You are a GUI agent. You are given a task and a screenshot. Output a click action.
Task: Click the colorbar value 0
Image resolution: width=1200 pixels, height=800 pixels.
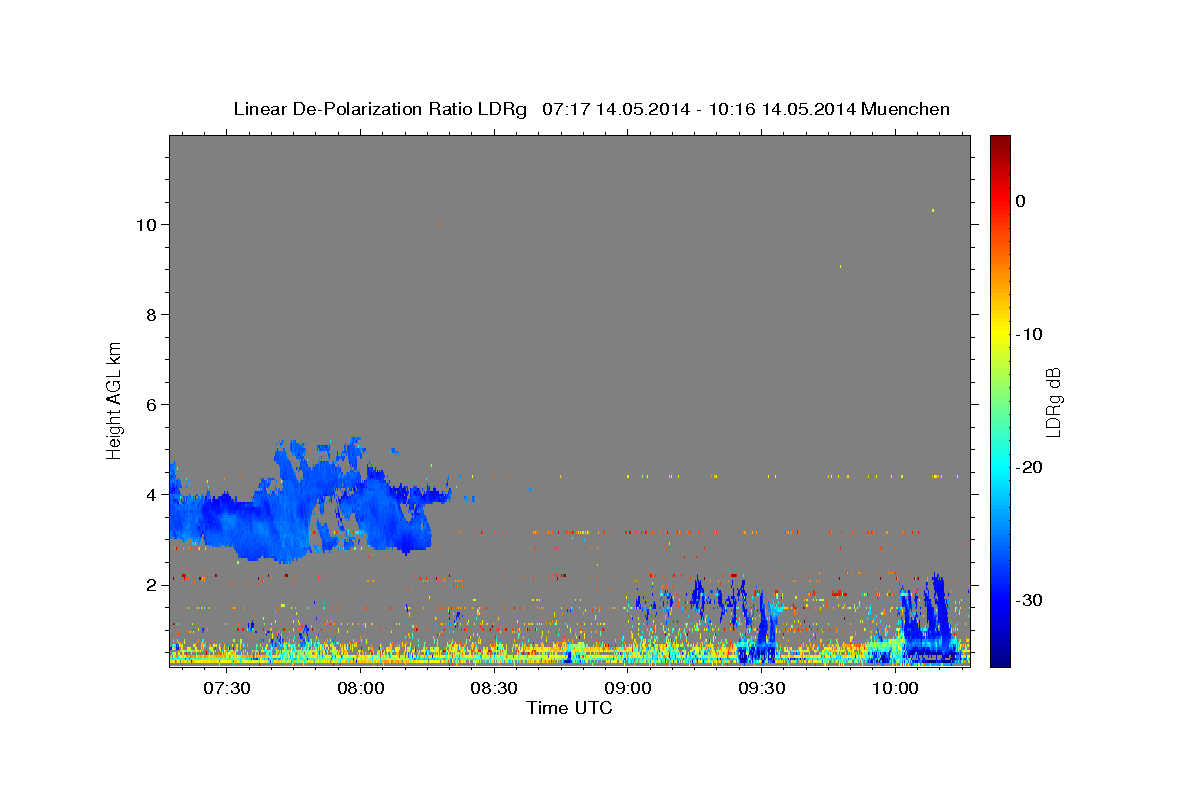pos(1020,201)
